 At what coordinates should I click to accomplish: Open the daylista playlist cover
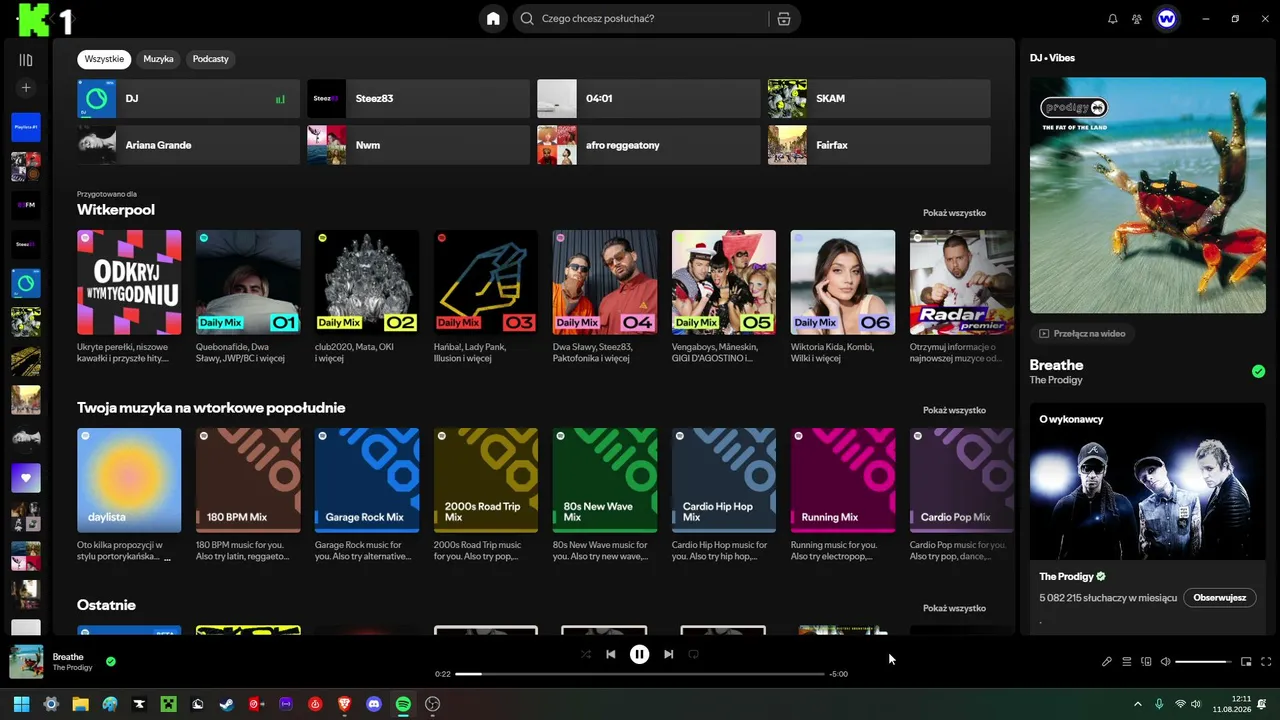point(129,480)
